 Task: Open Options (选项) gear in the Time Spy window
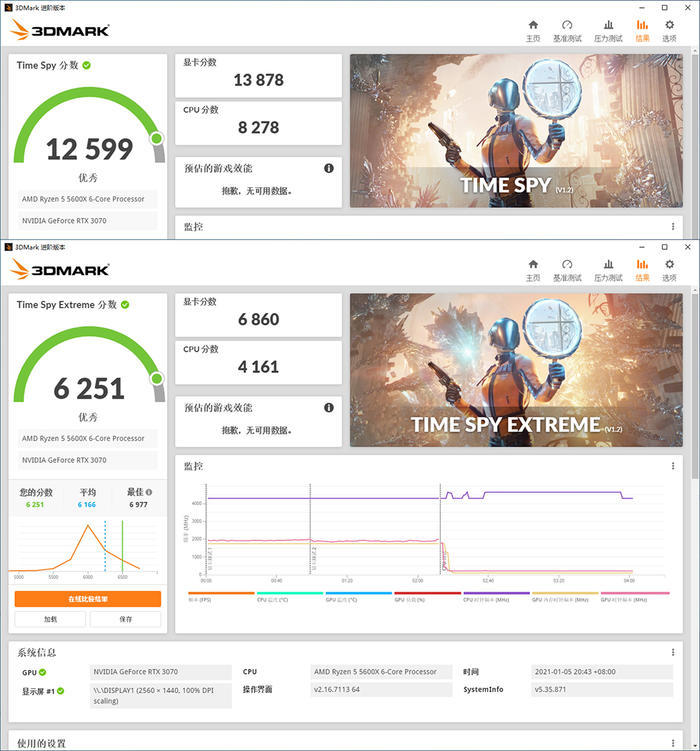coord(669,31)
